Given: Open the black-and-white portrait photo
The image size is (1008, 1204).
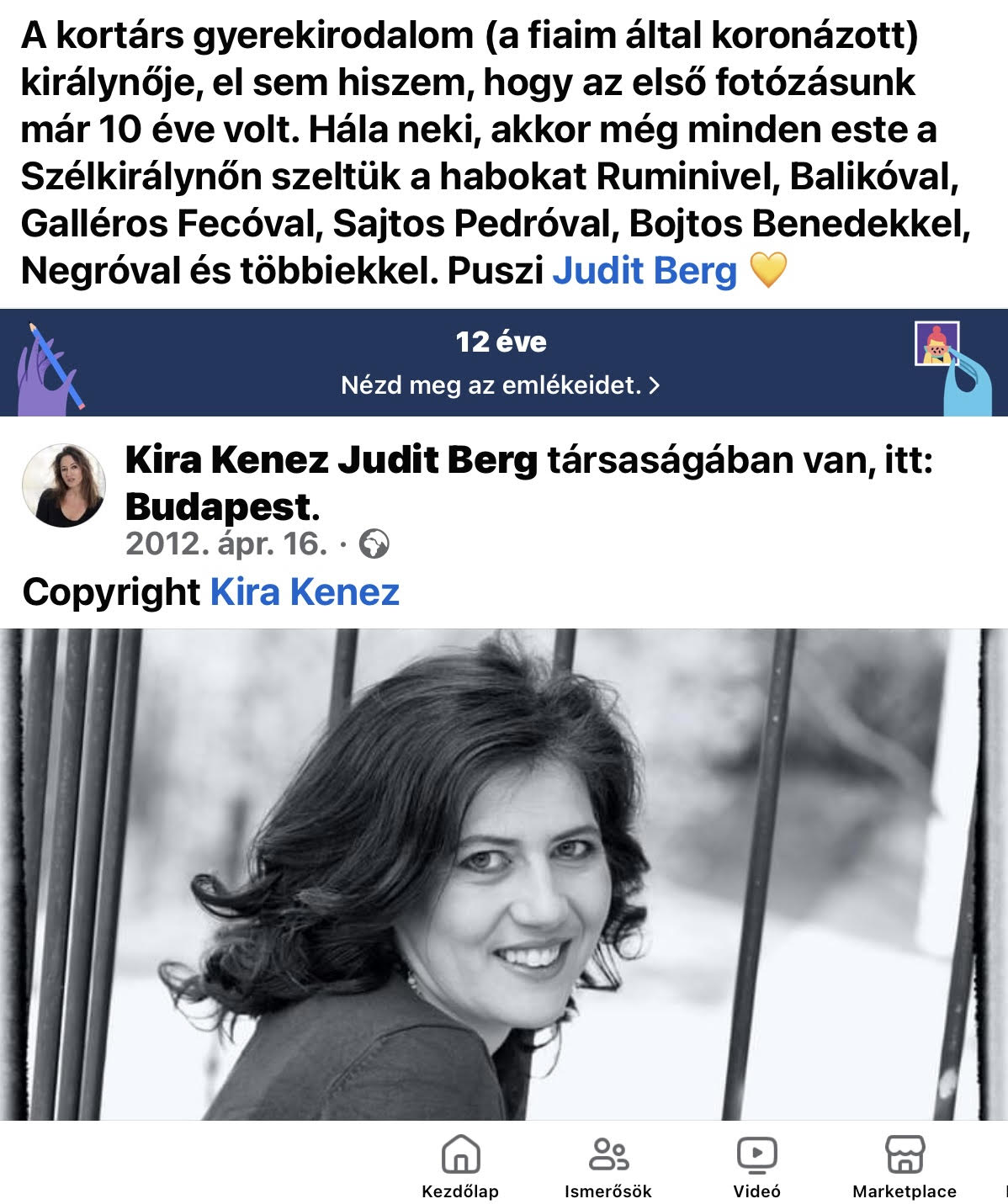Looking at the screenshot, I should 504,874.
